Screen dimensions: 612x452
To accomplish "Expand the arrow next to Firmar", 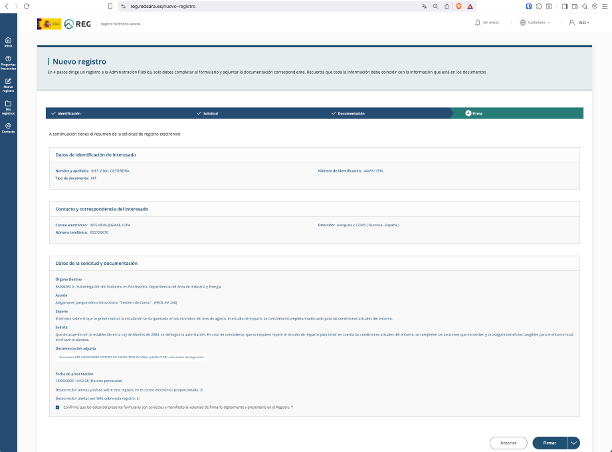I will 573,442.
